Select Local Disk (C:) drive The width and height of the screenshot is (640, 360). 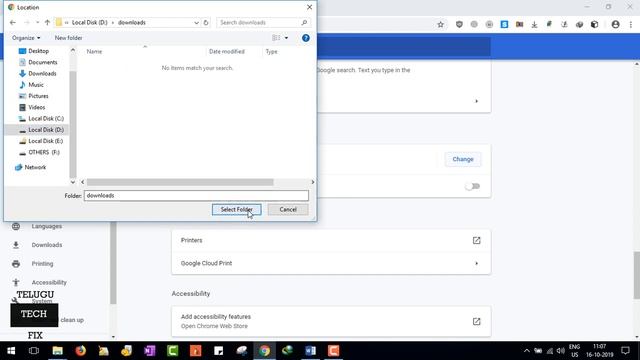click(x=46, y=118)
